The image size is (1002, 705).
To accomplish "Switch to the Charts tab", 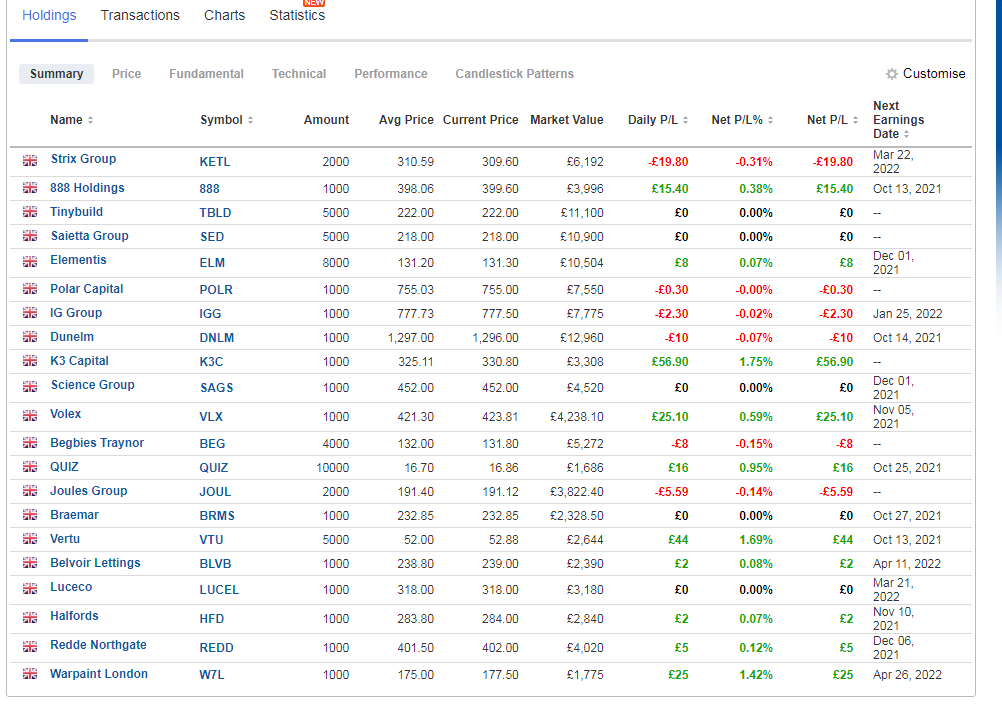I will point(224,15).
